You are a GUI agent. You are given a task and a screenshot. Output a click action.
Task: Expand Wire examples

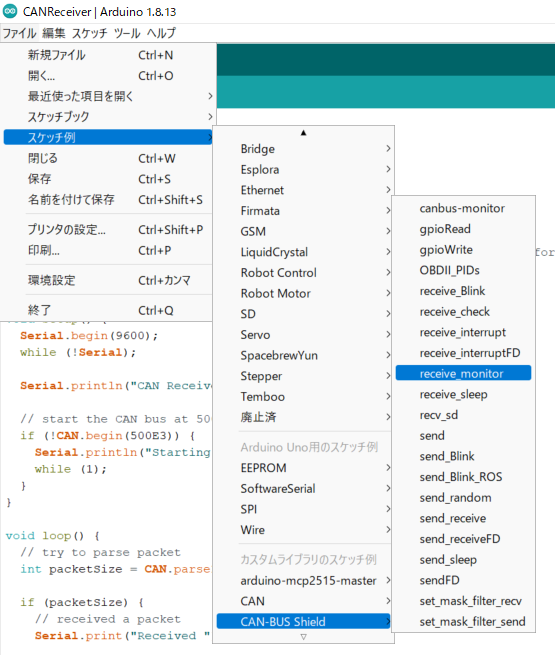pos(304,530)
